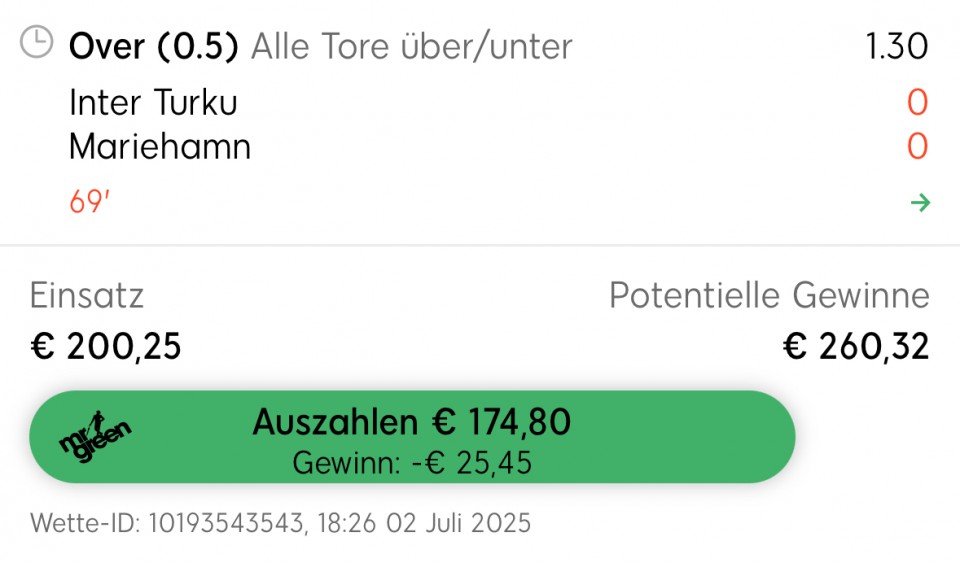Viewport: 960px width, 563px height.
Task: Click the Einsatz label
Action: [x=87, y=296]
